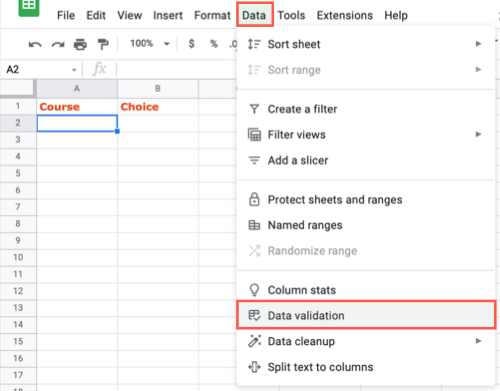
Task: Click the lightbulb icon for Column stats
Action: tap(254, 290)
